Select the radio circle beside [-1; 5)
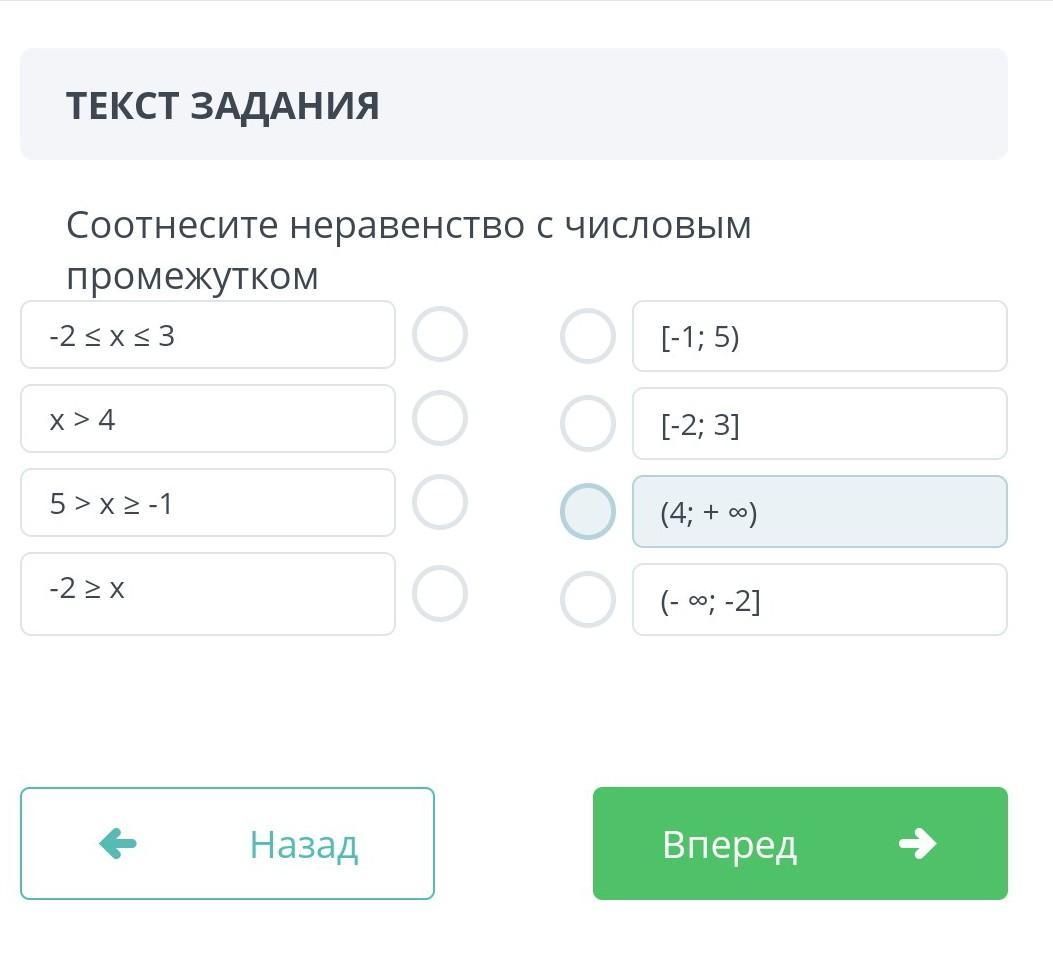Viewport: 1053px width, 953px height. coord(588,336)
